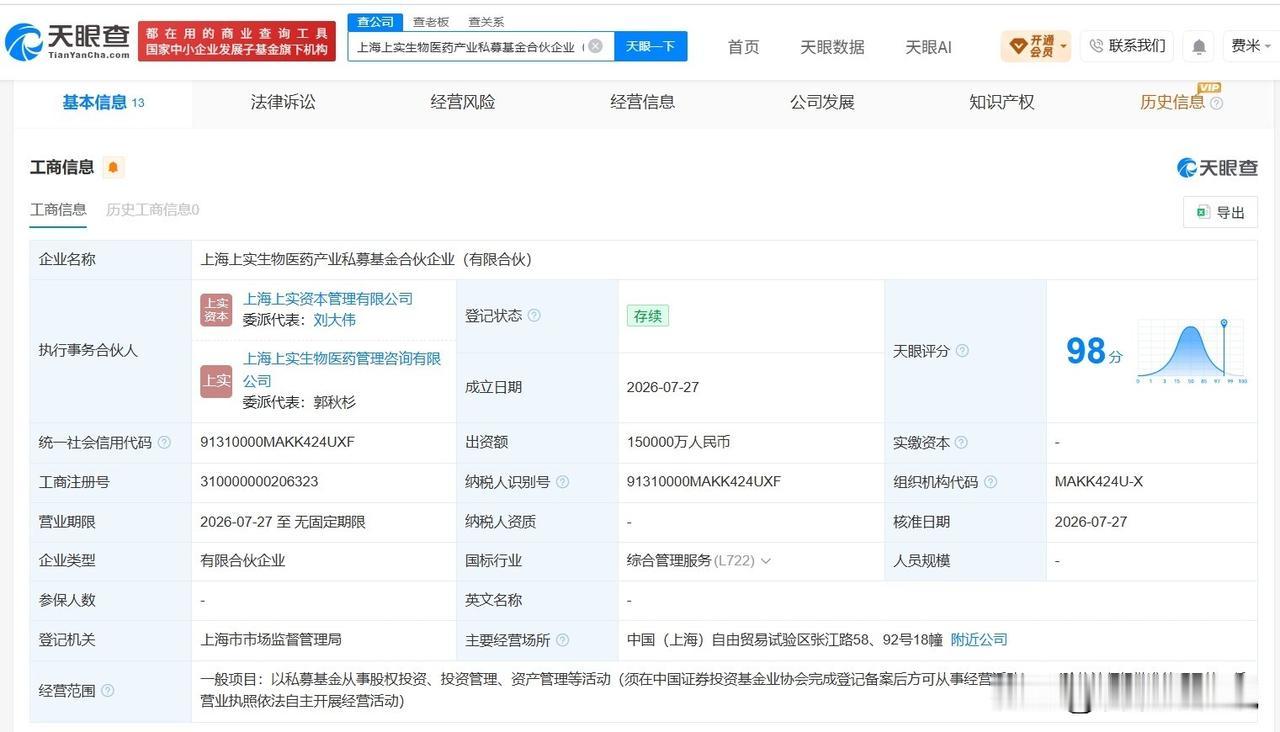Select the 查关系 search tab
Viewport: 1280px width, 732px height.
(x=486, y=21)
